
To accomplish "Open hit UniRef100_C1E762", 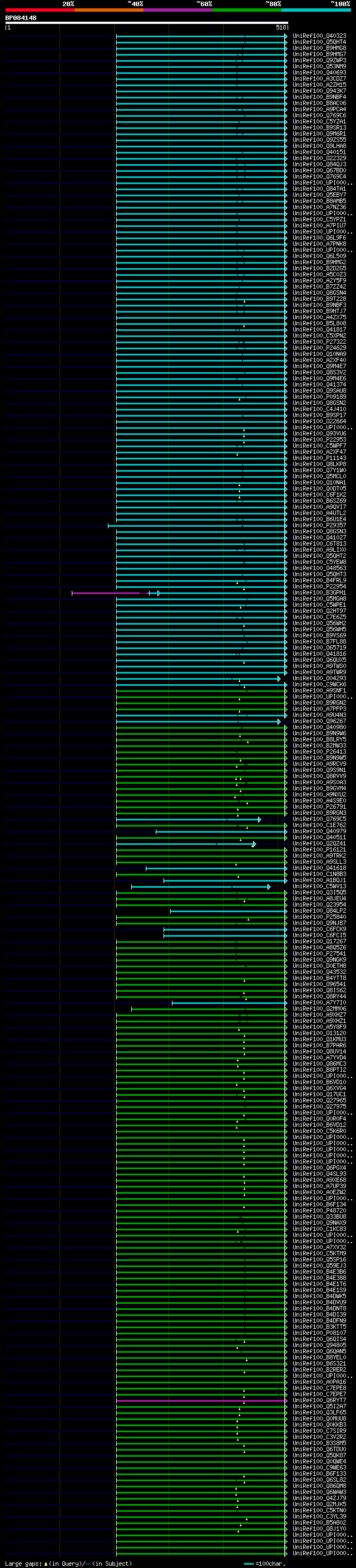I will pyautogui.click(x=319, y=825).
